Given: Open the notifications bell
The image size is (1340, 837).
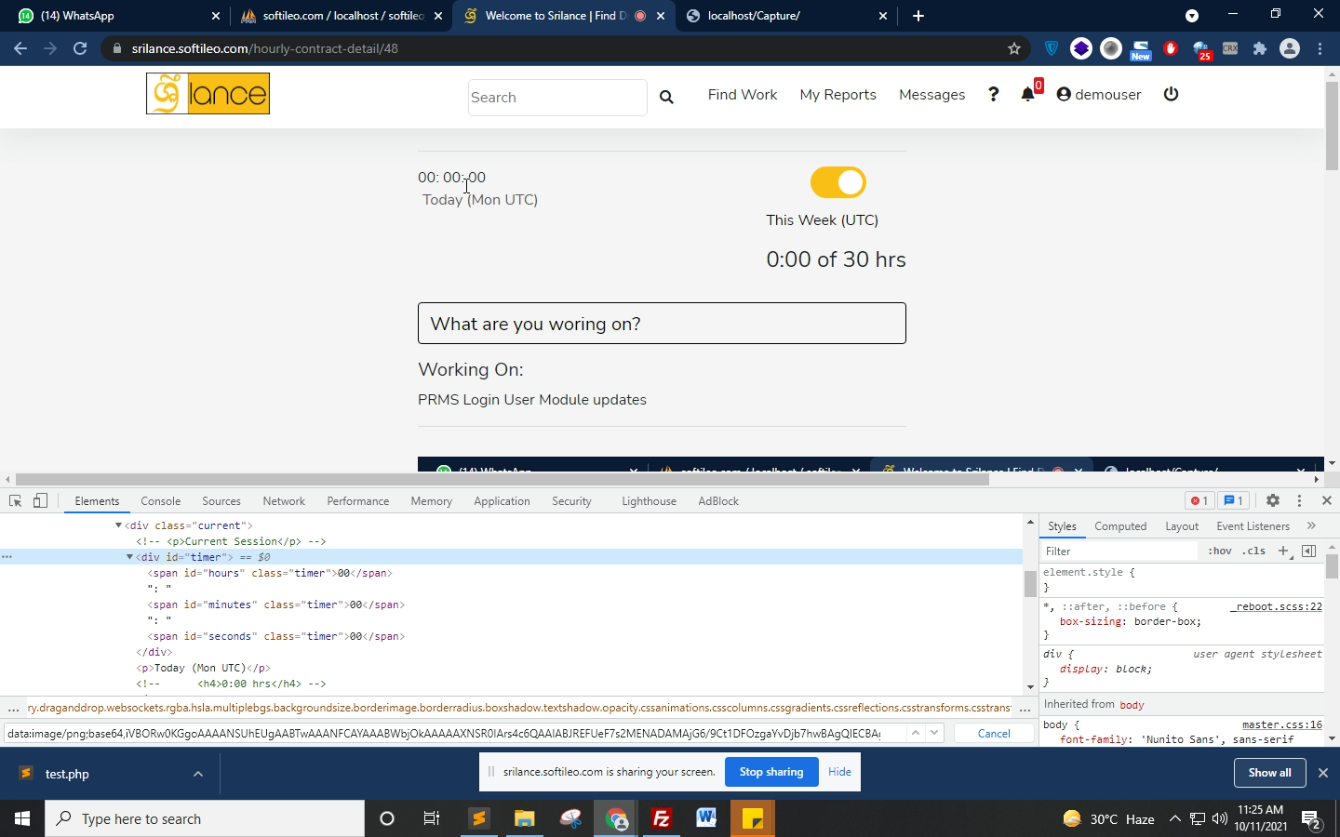Looking at the screenshot, I should (x=1028, y=94).
